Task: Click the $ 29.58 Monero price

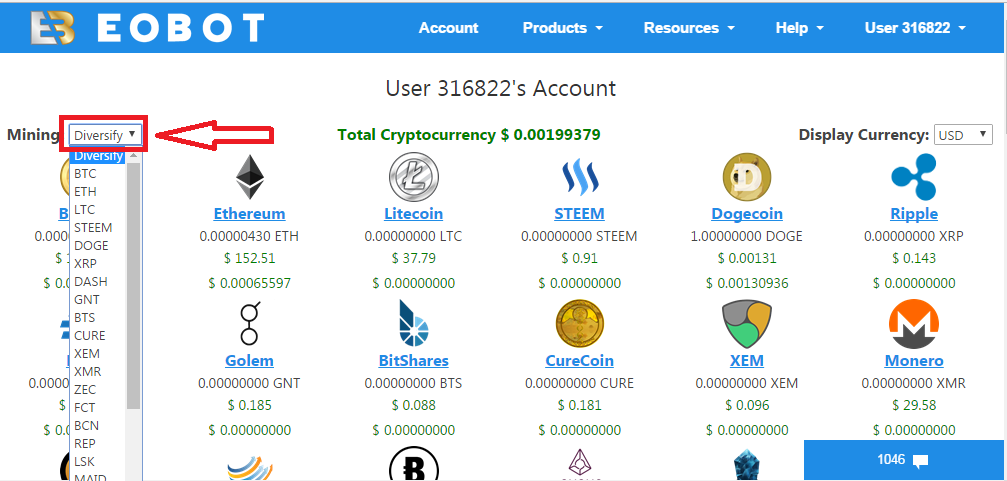Action: pyautogui.click(x=914, y=405)
